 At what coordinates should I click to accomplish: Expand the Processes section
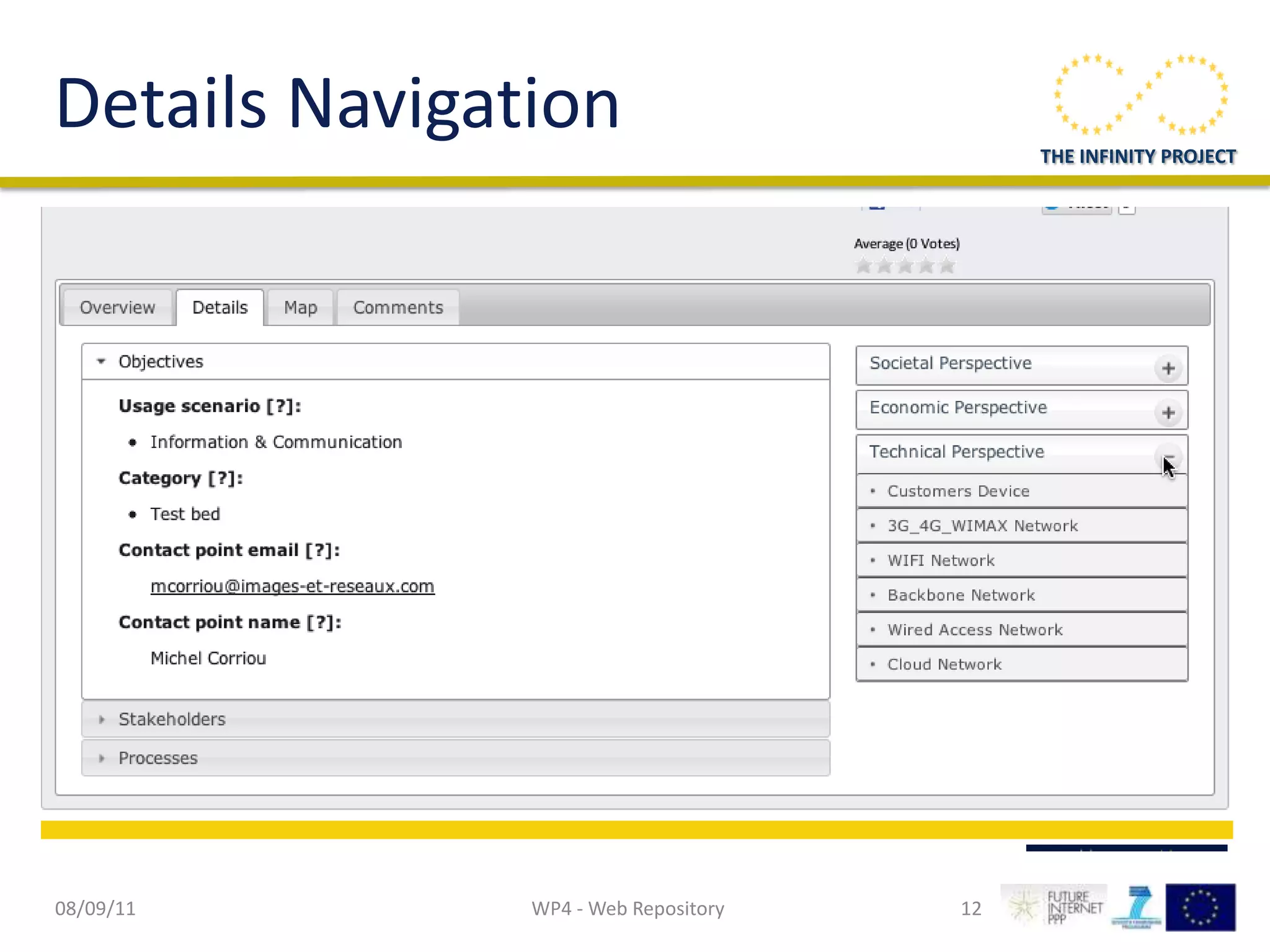click(x=158, y=758)
